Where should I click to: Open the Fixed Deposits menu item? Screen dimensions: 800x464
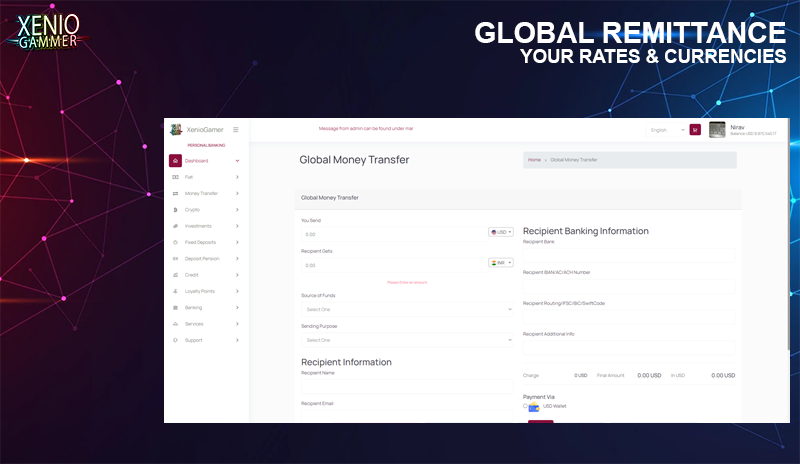(205, 242)
